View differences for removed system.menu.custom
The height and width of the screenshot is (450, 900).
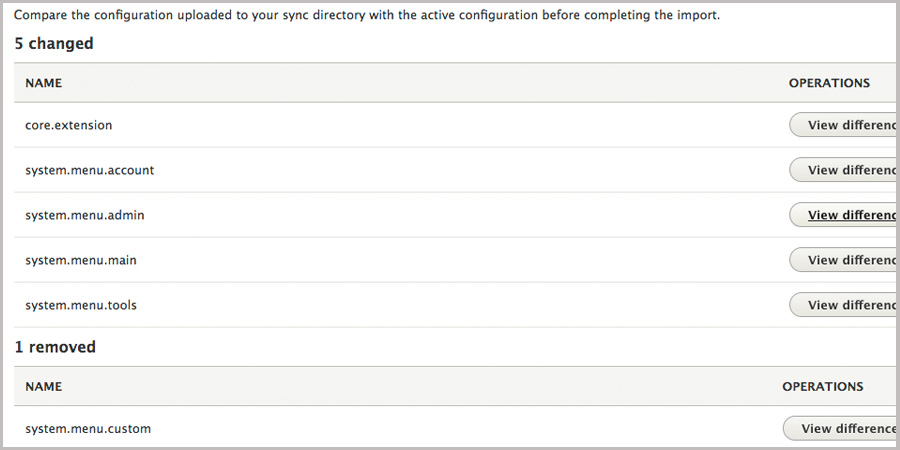[x=838, y=429]
